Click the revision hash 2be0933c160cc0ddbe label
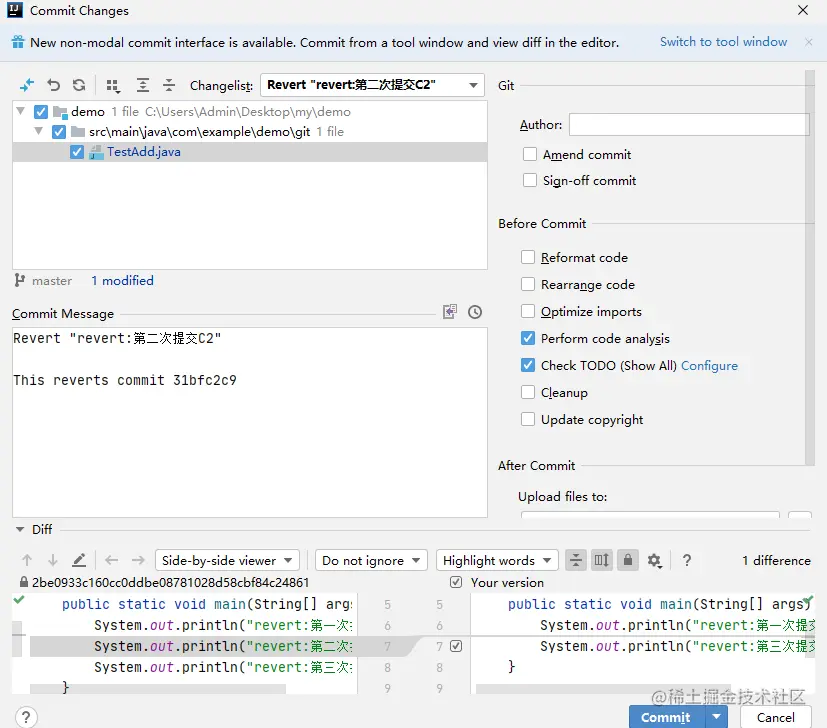 (170, 582)
